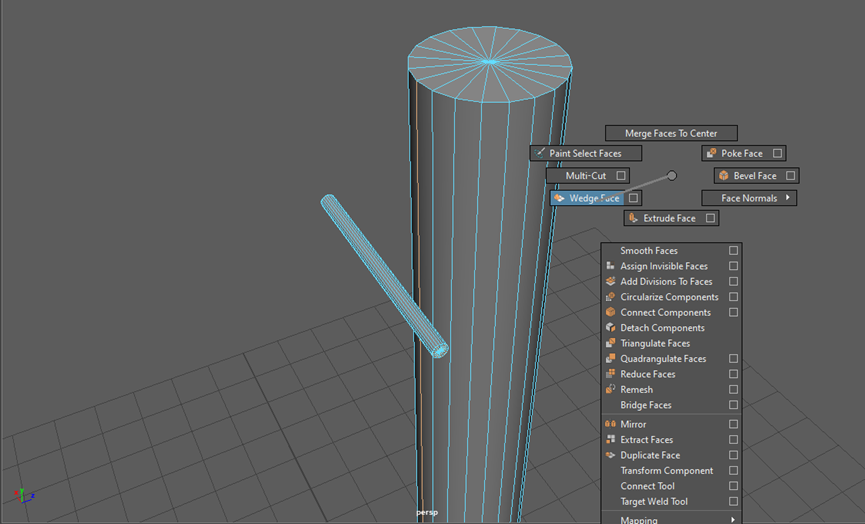Screen dimensions: 865x524
Task: Click the Bevel Face label
Action: 755,175
